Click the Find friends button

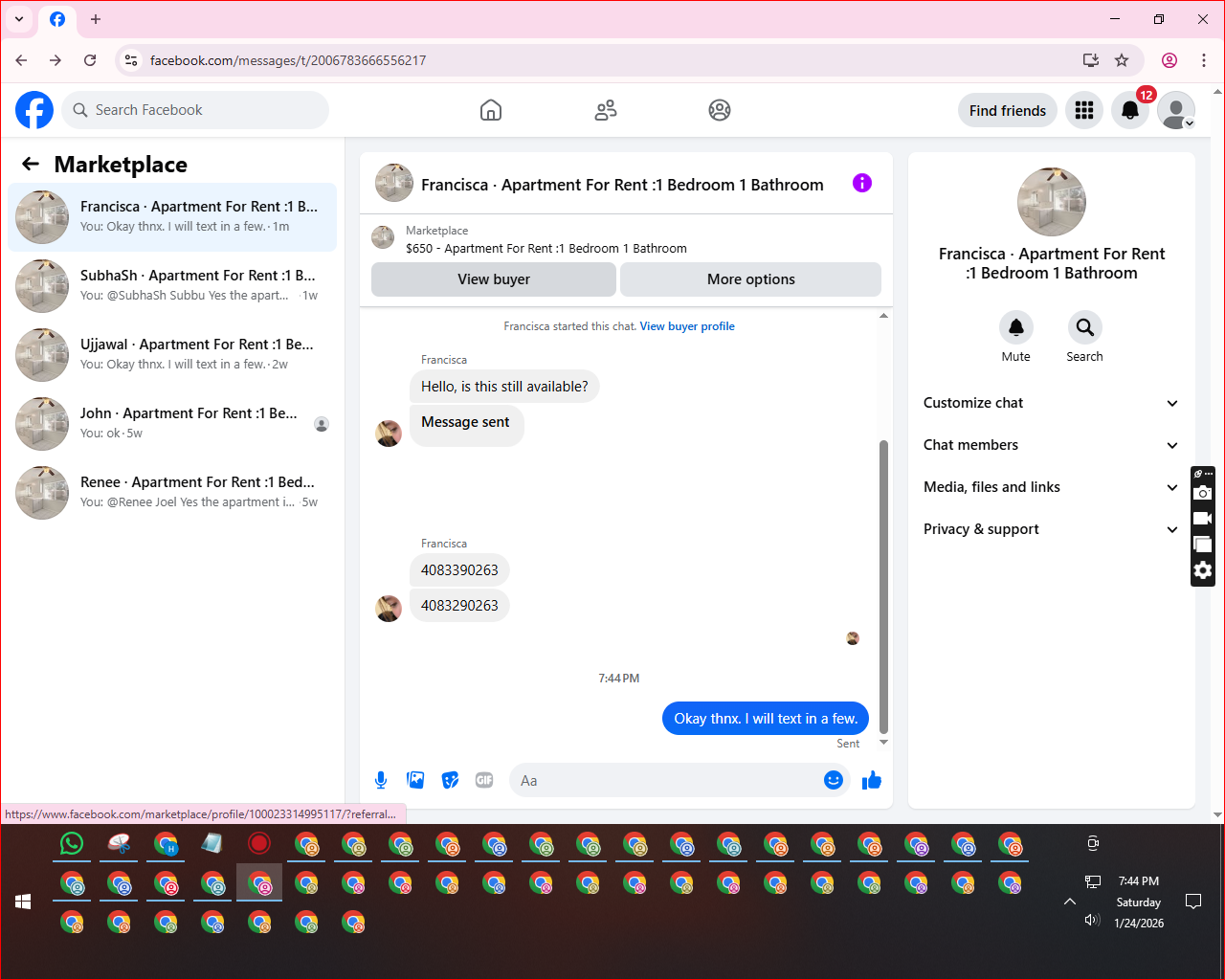[x=1008, y=110]
